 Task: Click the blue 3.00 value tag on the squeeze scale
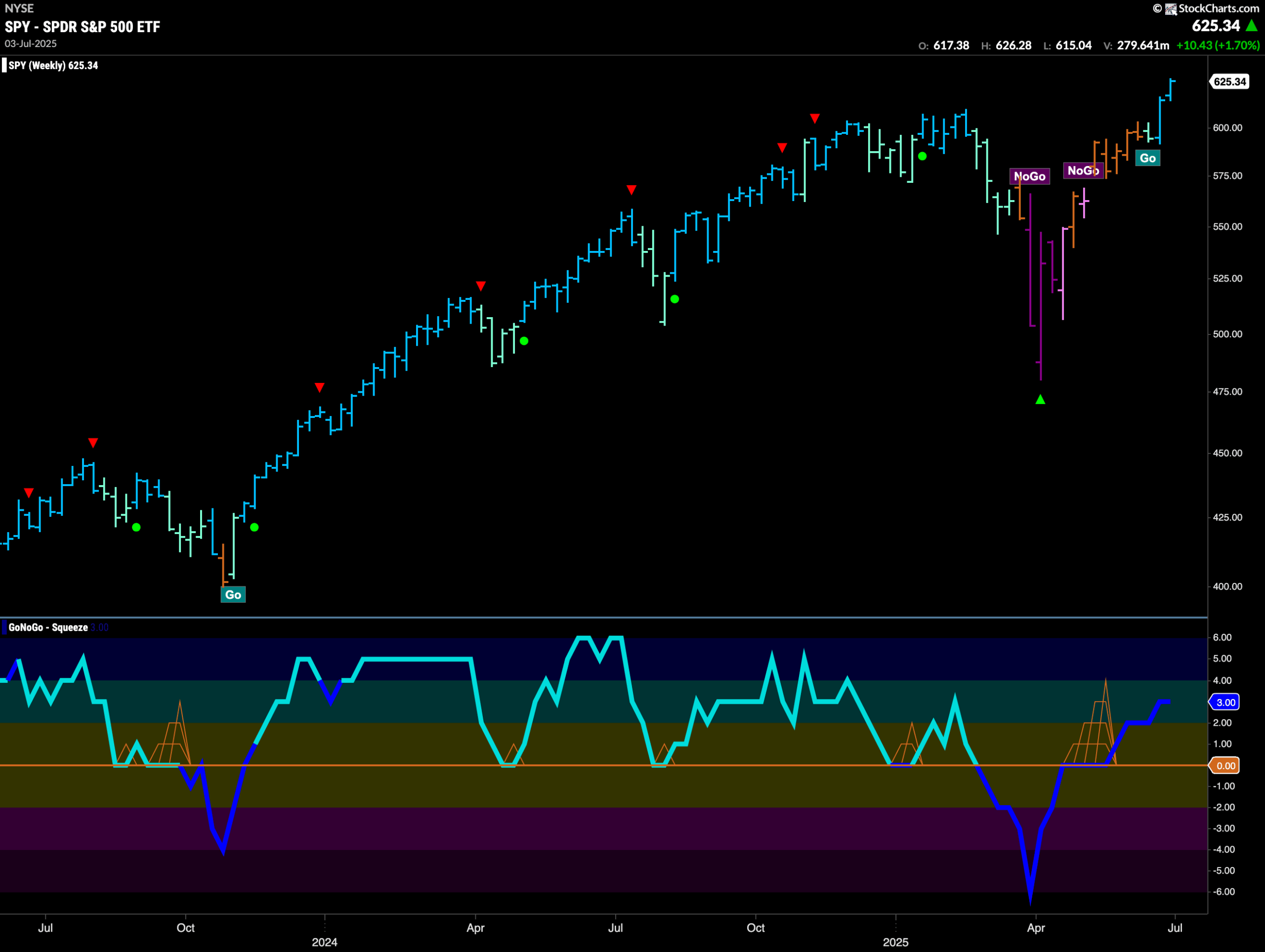[1225, 702]
